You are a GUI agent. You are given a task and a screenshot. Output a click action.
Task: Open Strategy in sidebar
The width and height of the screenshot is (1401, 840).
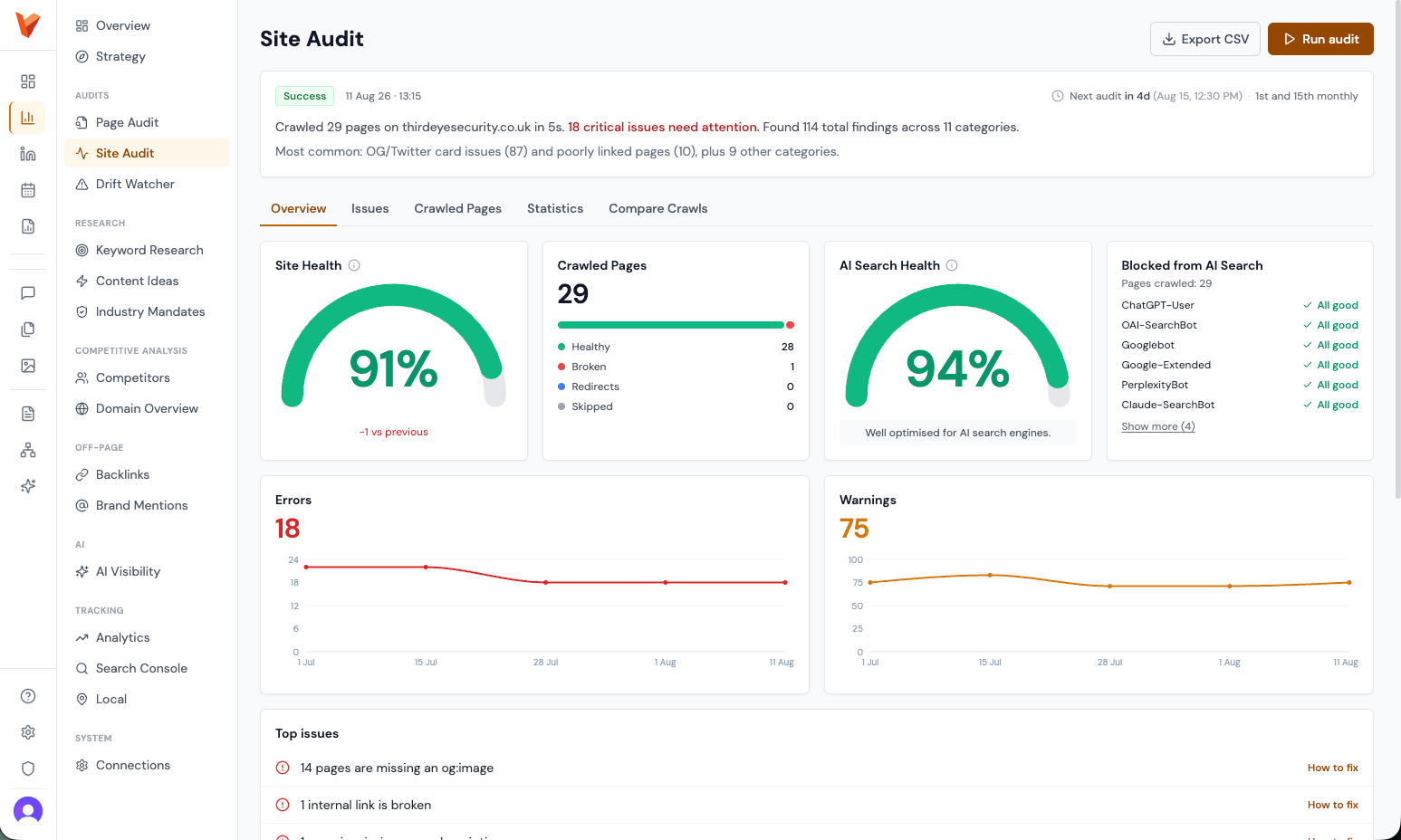[147, 56]
